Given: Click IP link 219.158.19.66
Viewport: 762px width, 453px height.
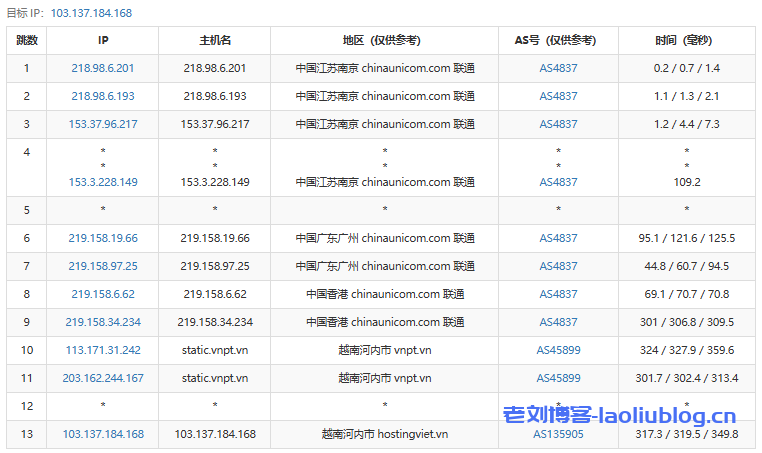Looking at the screenshot, I should [x=103, y=238].
